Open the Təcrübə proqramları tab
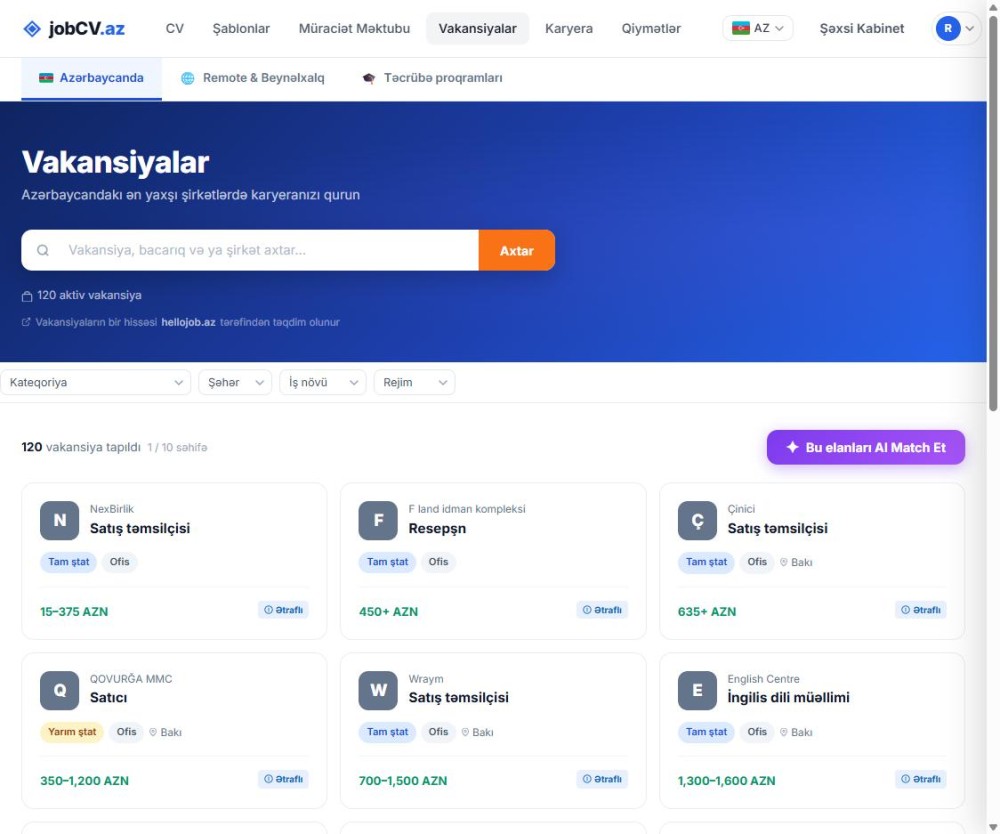The height and width of the screenshot is (834, 1000). tap(432, 78)
